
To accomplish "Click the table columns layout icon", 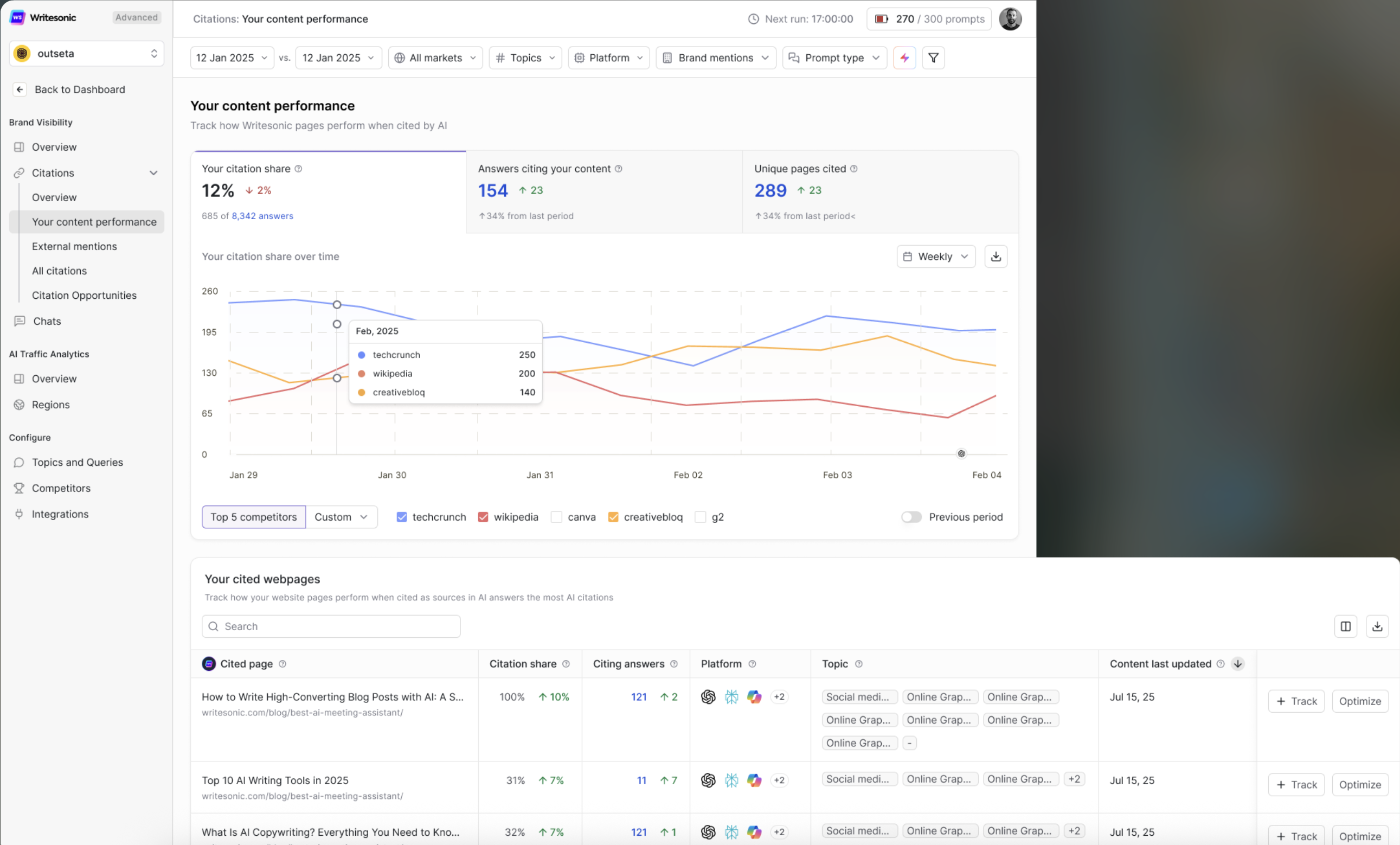I will pyautogui.click(x=1345, y=626).
